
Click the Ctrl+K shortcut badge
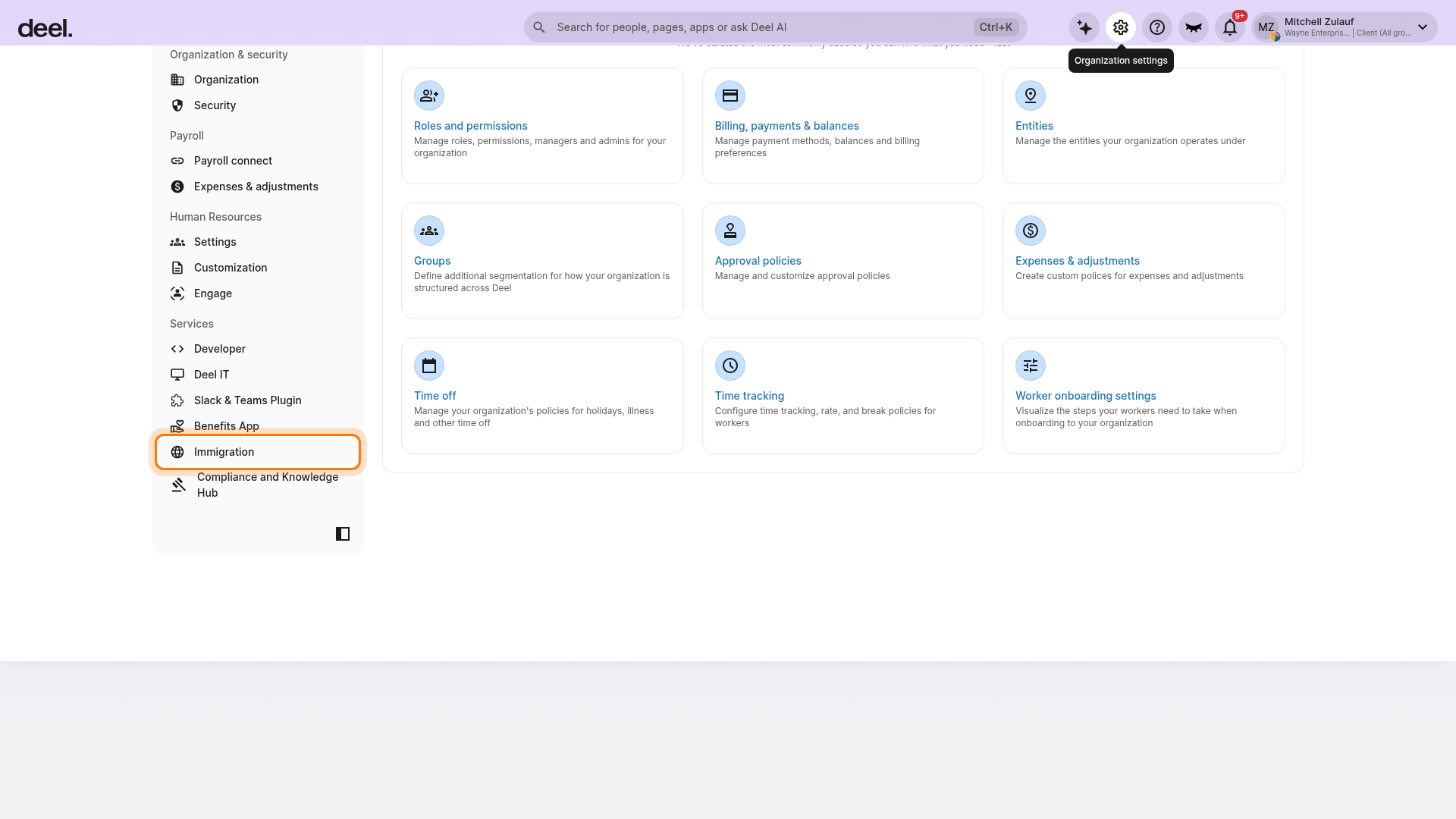tap(996, 27)
